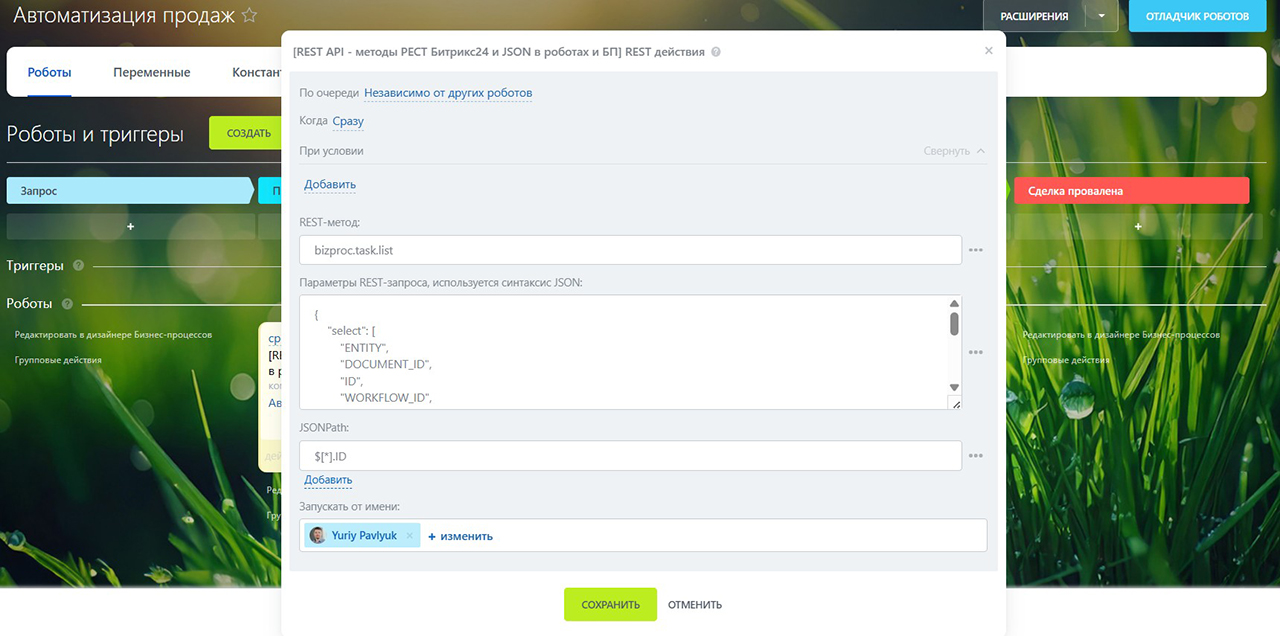Click scrollbar down arrow in JSON textarea
Viewport: 1280px width, 636px height.
coord(954,387)
